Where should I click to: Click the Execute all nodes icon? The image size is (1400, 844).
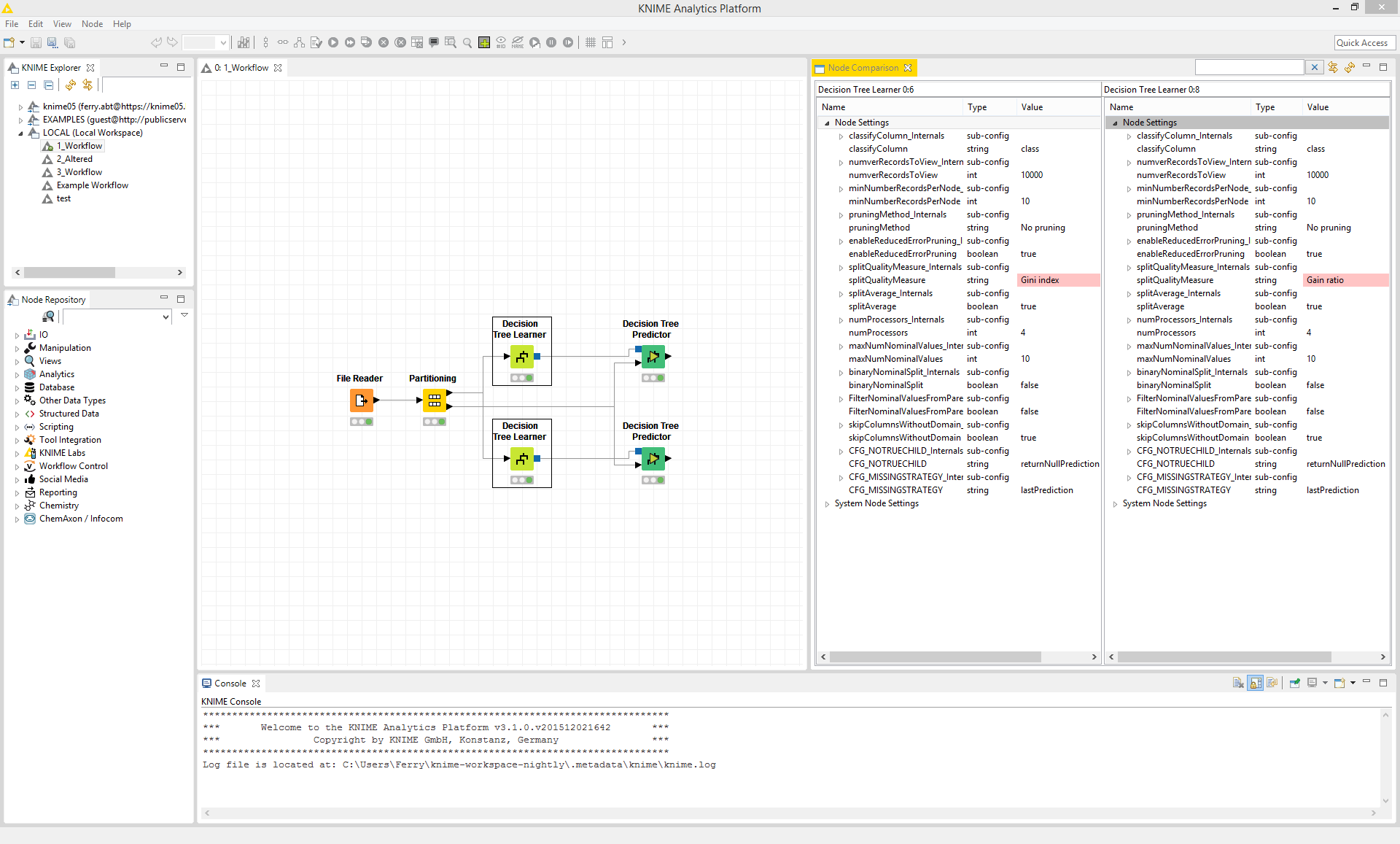pyautogui.click(x=350, y=42)
